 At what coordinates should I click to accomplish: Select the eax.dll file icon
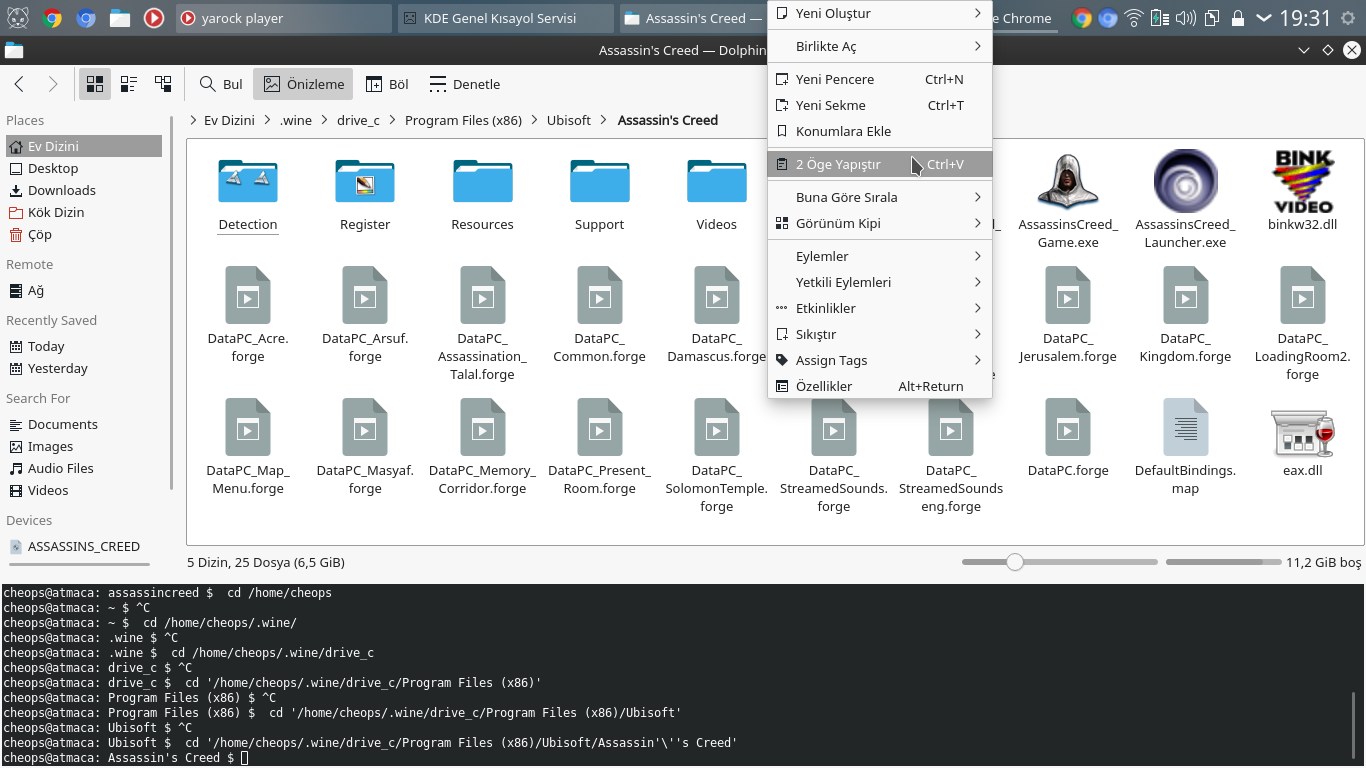1302,433
